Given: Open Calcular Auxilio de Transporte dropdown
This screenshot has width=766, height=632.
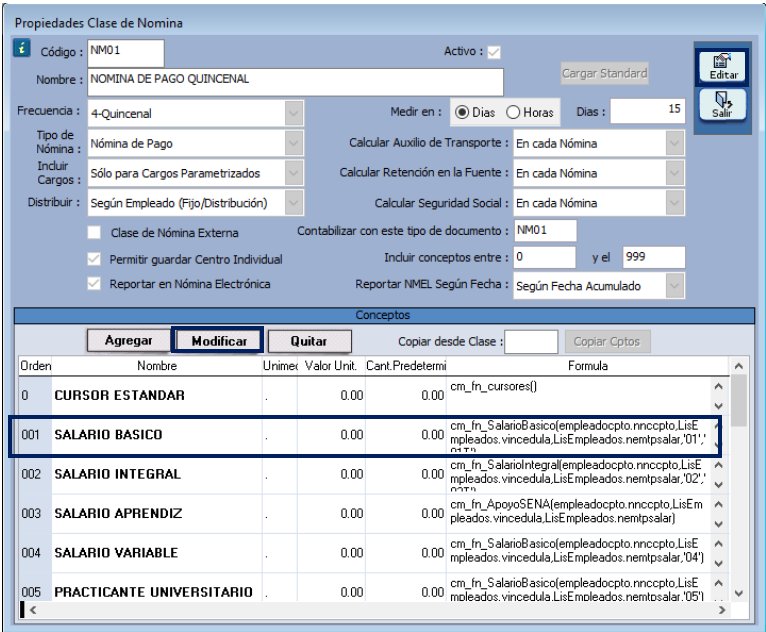Looking at the screenshot, I should 674,143.
